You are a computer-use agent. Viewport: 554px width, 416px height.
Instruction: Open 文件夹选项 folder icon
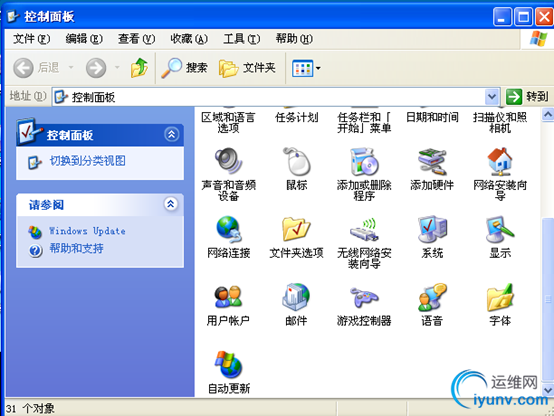point(296,229)
